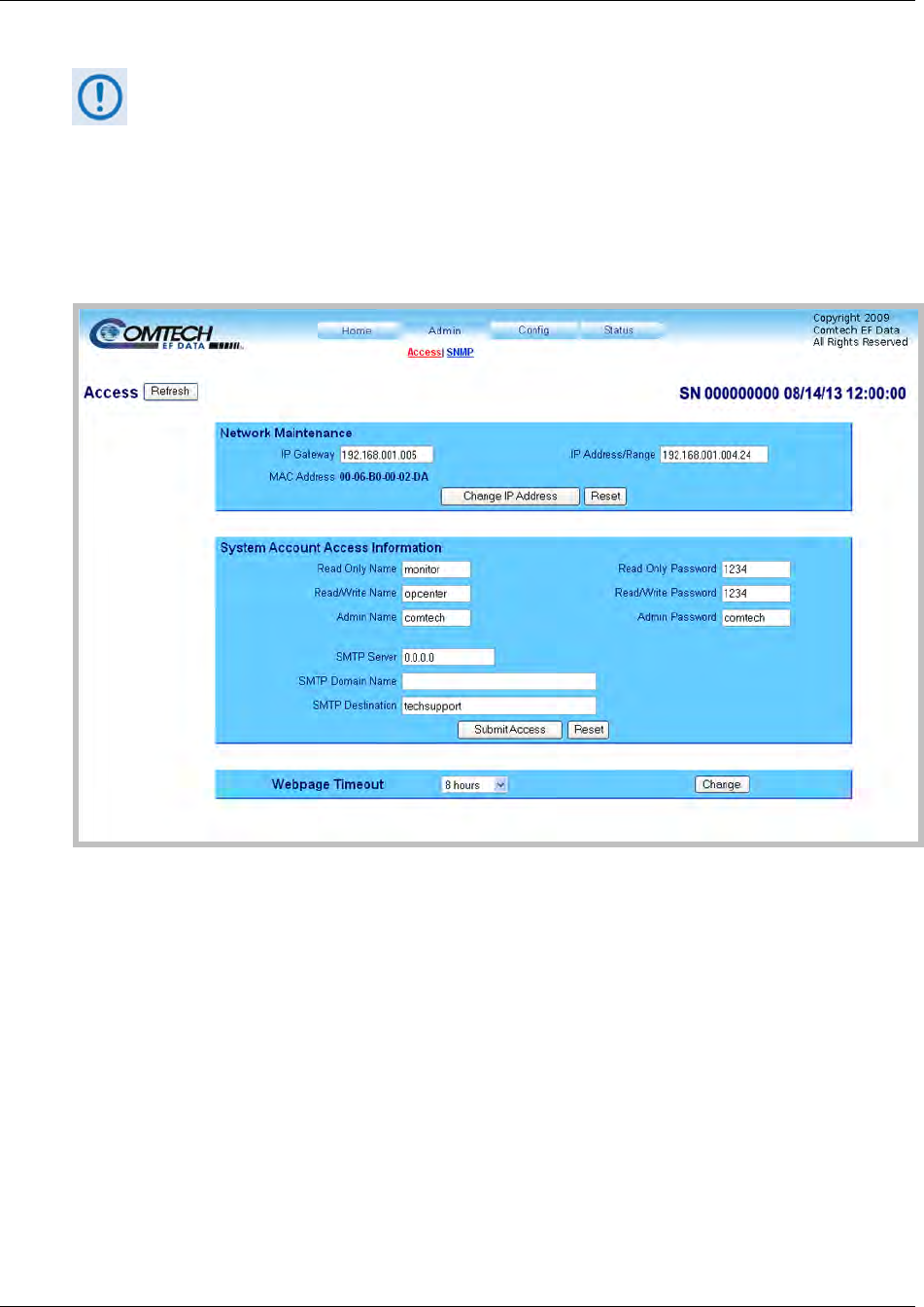Click the IP Gateway input field

tap(387, 455)
